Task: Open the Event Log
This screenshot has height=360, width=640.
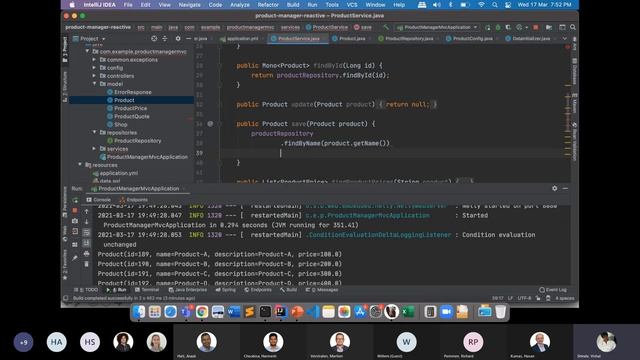Action: pyautogui.click(x=553, y=290)
